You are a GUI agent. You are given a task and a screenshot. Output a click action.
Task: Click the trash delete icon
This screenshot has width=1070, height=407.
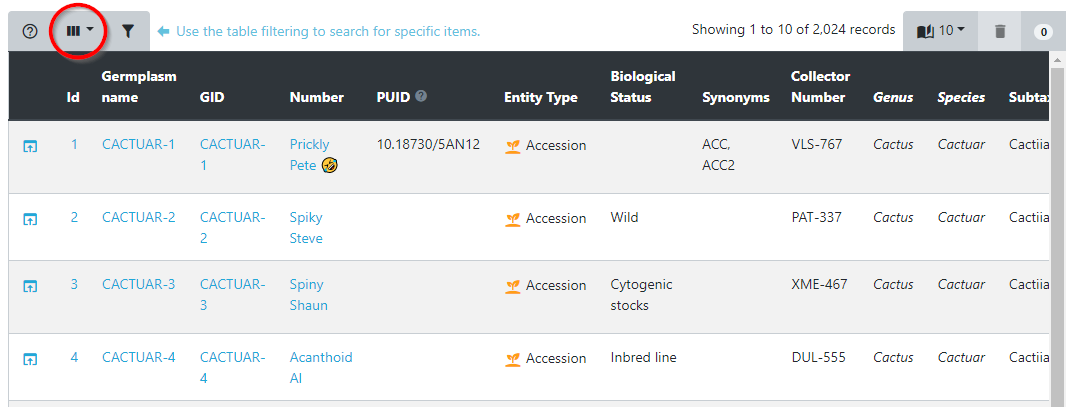click(x=1000, y=31)
